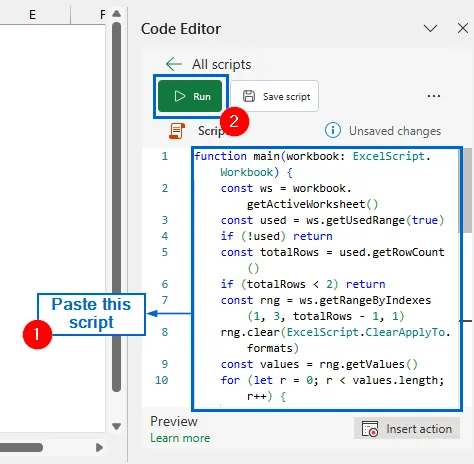Screen dimensions: 474x464
Task: Run the script with the green Run button
Action: click(x=190, y=96)
